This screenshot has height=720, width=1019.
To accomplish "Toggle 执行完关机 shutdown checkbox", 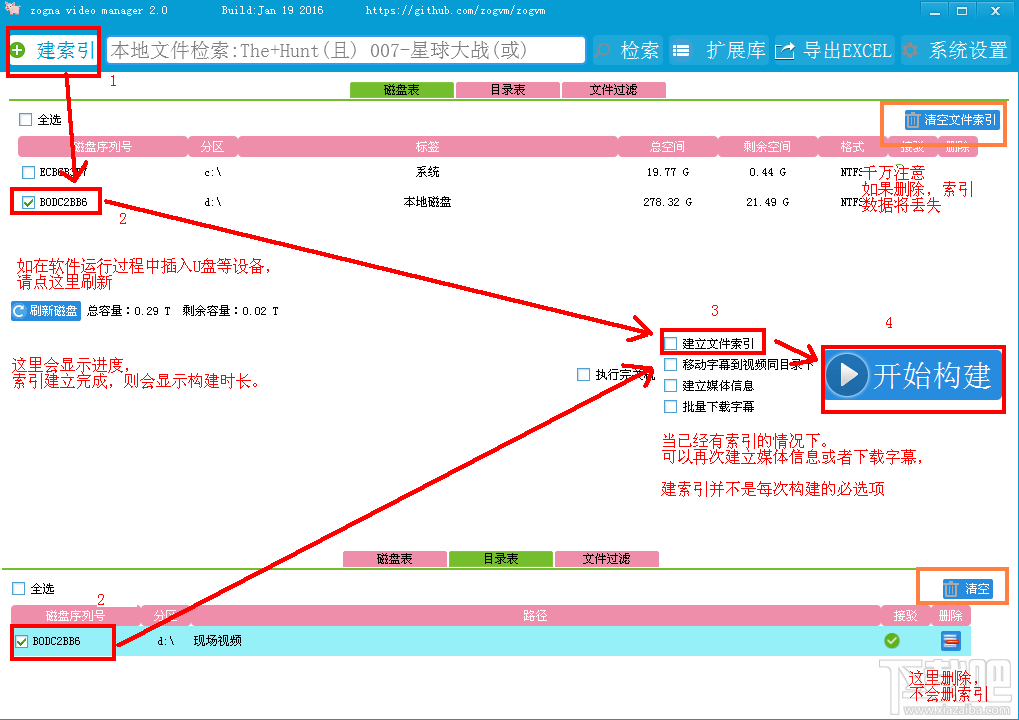I will (x=584, y=374).
